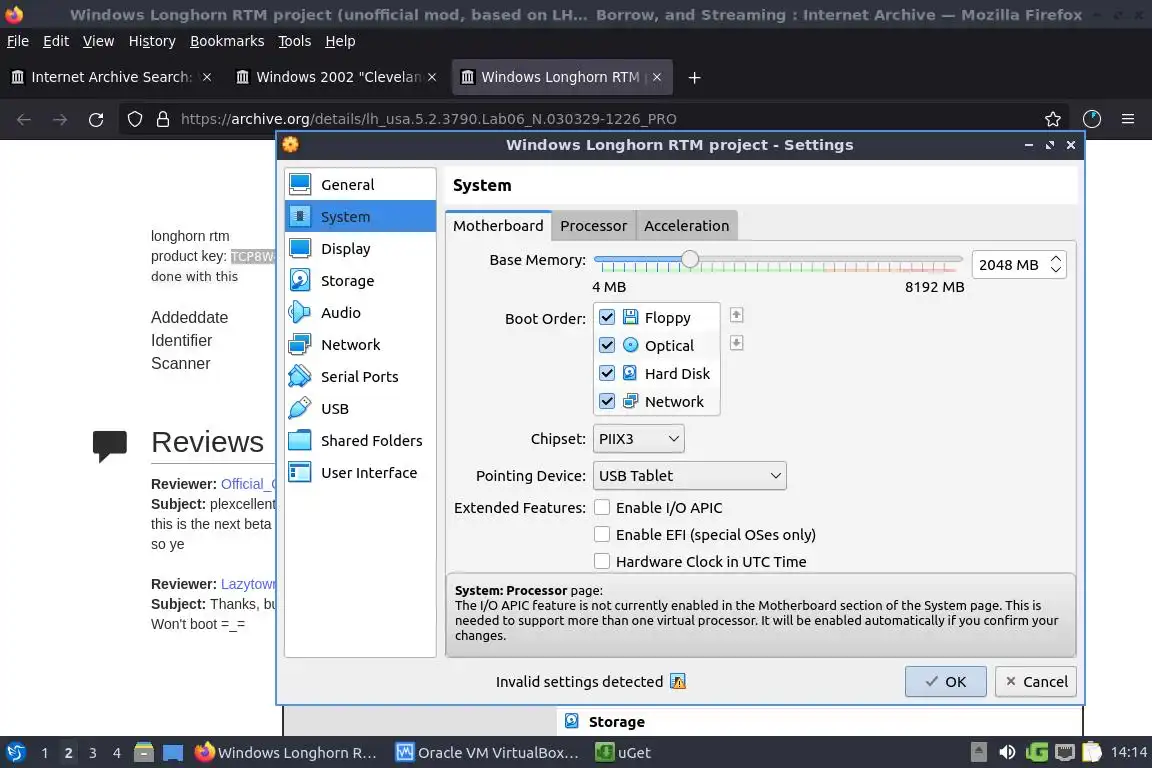Click the padlock site info icon
Screen dimensions: 1152x768
163,119
